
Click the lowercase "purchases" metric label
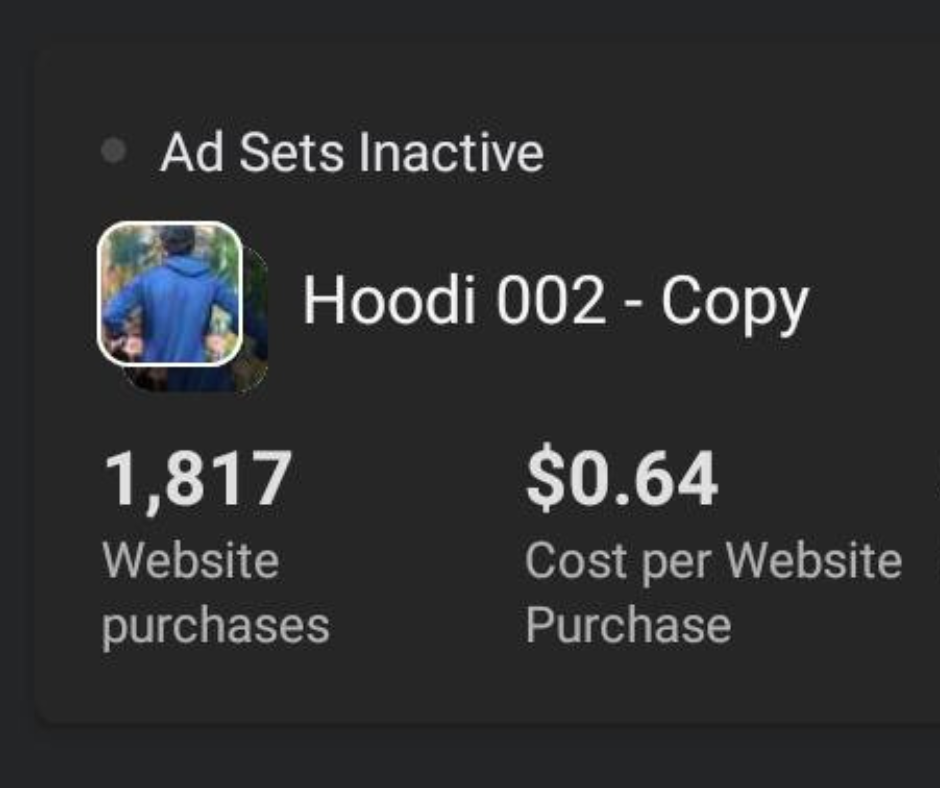pyautogui.click(x=216, y=627)
